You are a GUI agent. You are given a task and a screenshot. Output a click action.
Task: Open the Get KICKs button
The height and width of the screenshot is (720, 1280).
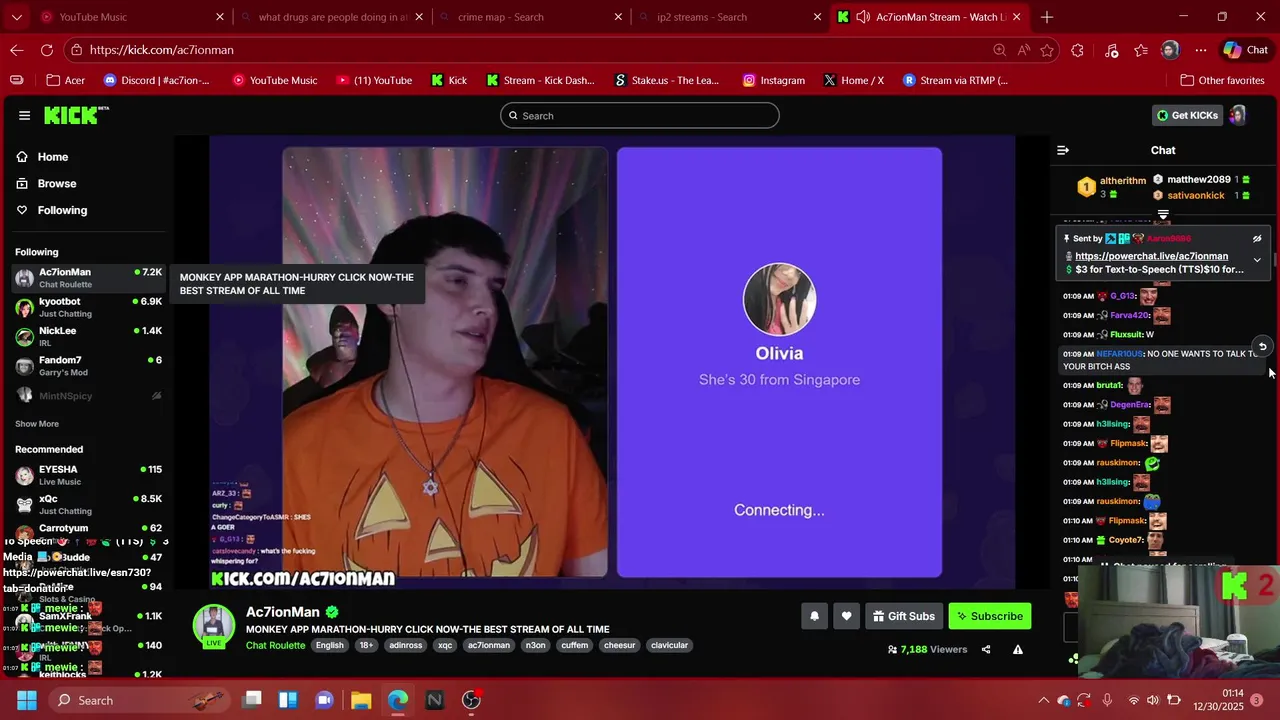click(x=1187, y=115)
